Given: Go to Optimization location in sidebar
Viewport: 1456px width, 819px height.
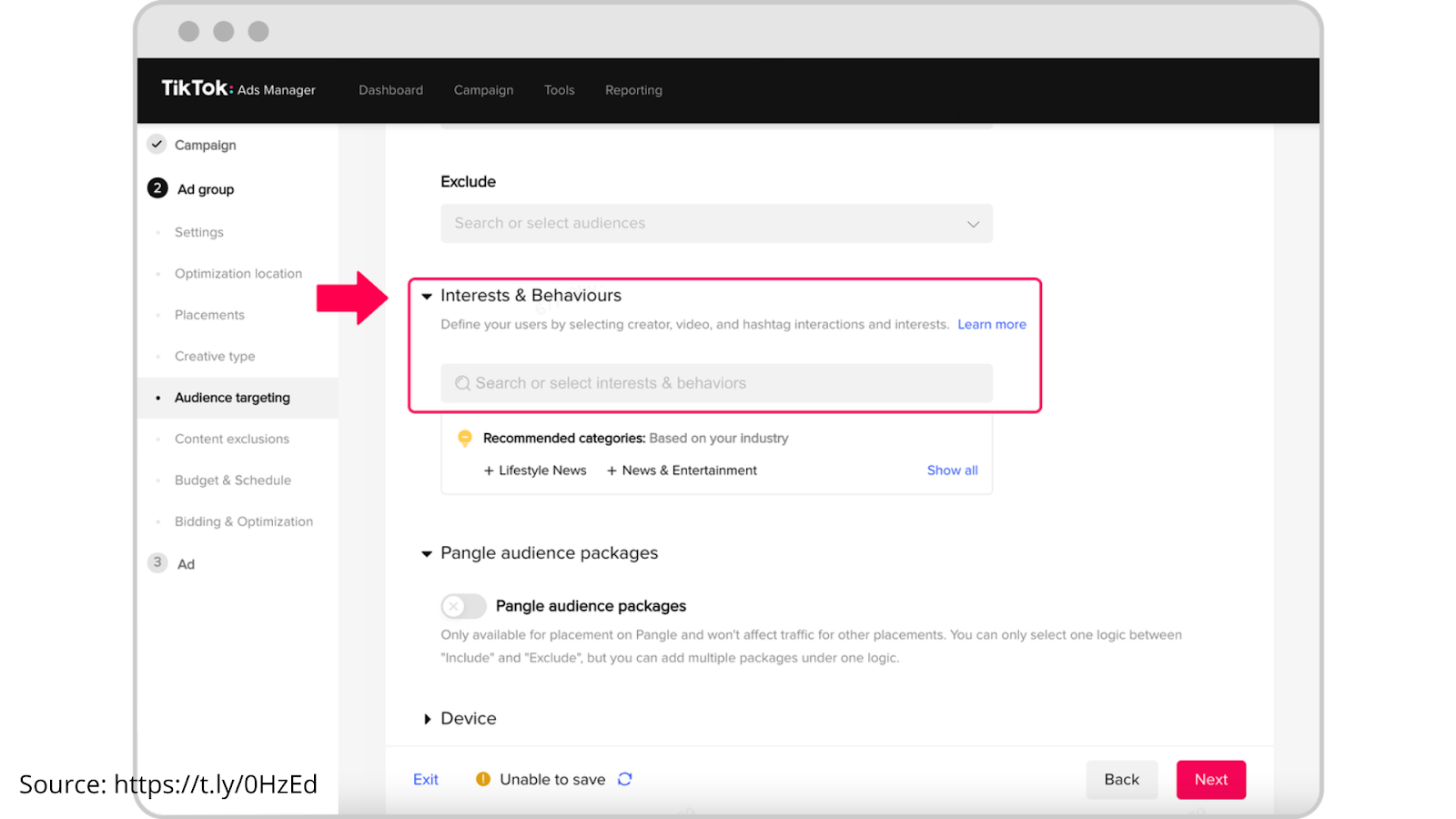Looking at the screenshot, I should 238,273.
